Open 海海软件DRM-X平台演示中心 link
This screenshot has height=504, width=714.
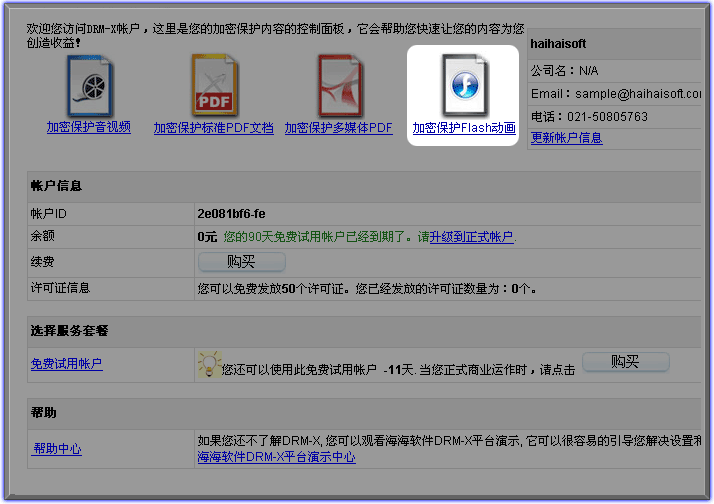coord(276,457)
